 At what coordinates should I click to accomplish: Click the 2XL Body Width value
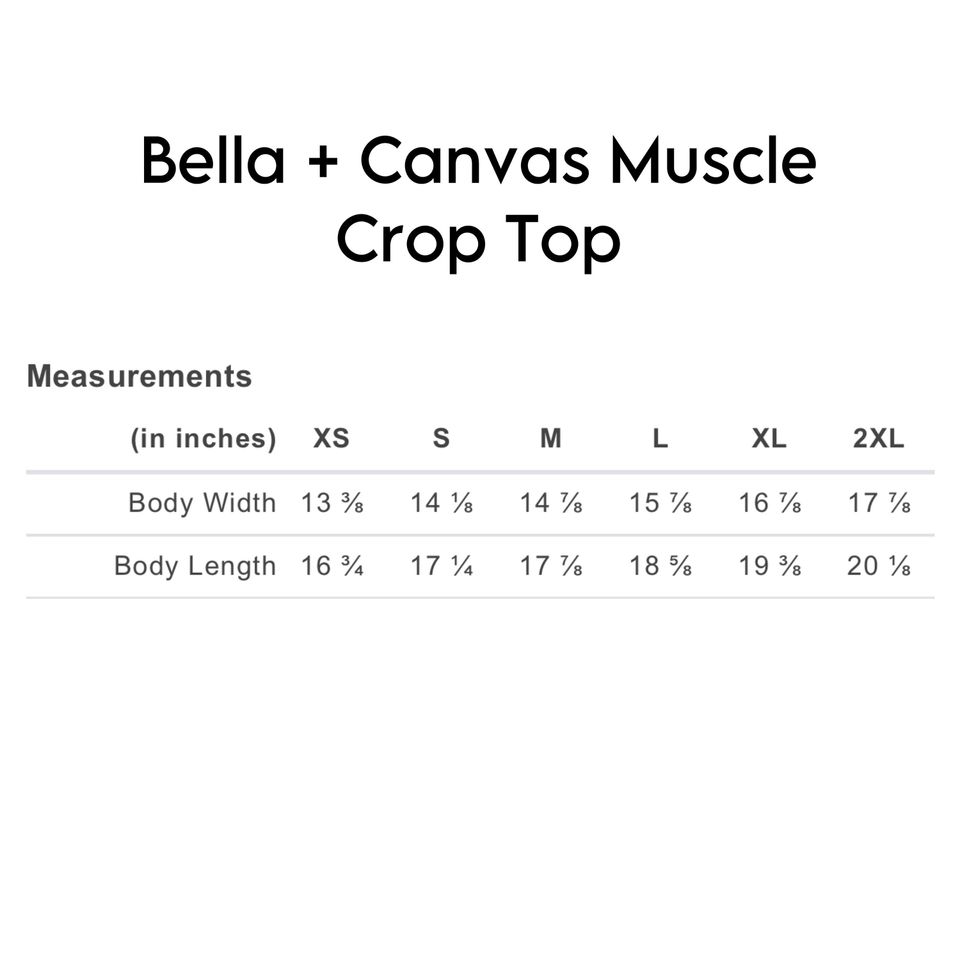(879, 503)
